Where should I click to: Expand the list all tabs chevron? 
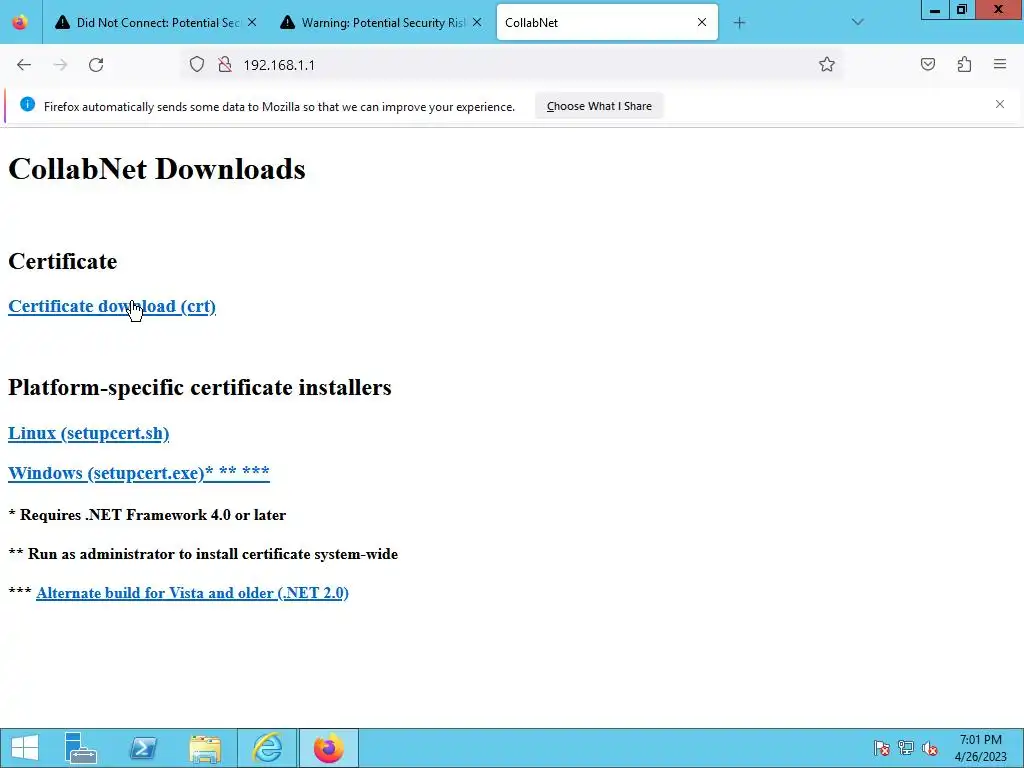tap(857, 22)
